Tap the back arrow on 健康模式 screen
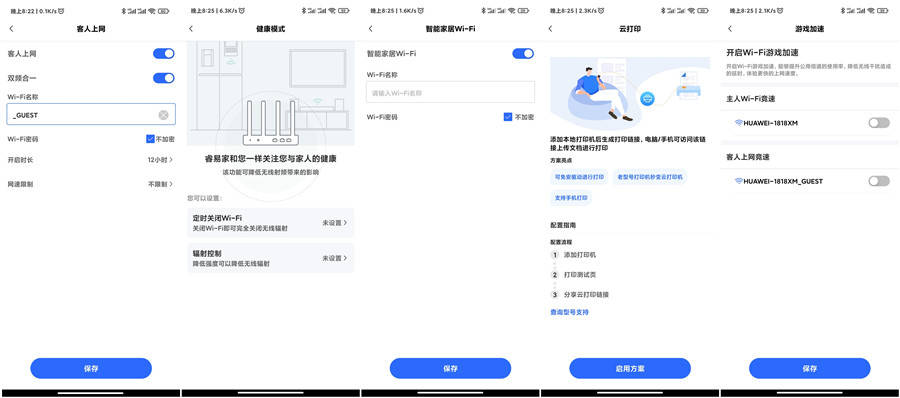The image size is (900, 398). click(191, 29)
